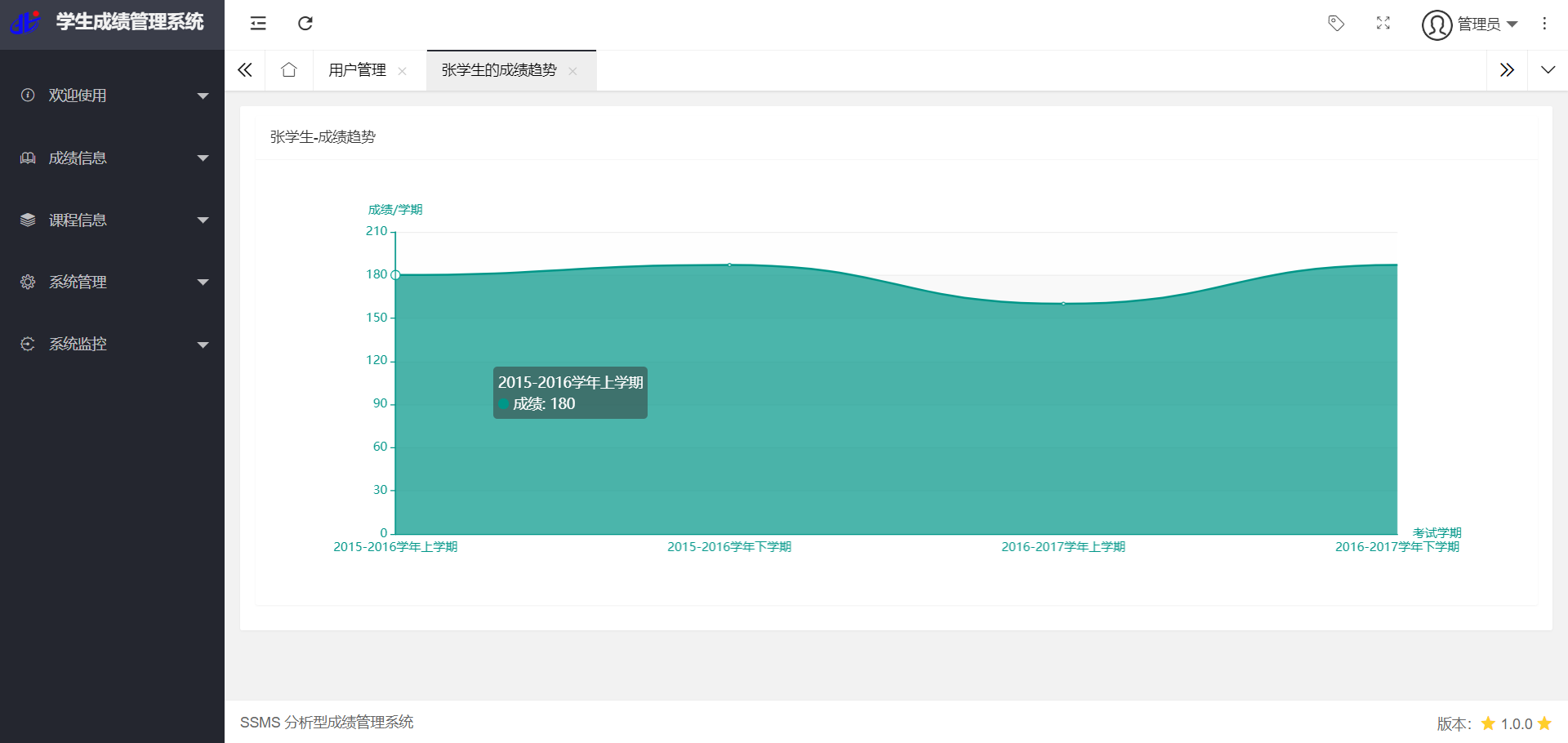Close the 张学生的成绩趋势 tab
1568x743 pixels.
click(573, 71)
